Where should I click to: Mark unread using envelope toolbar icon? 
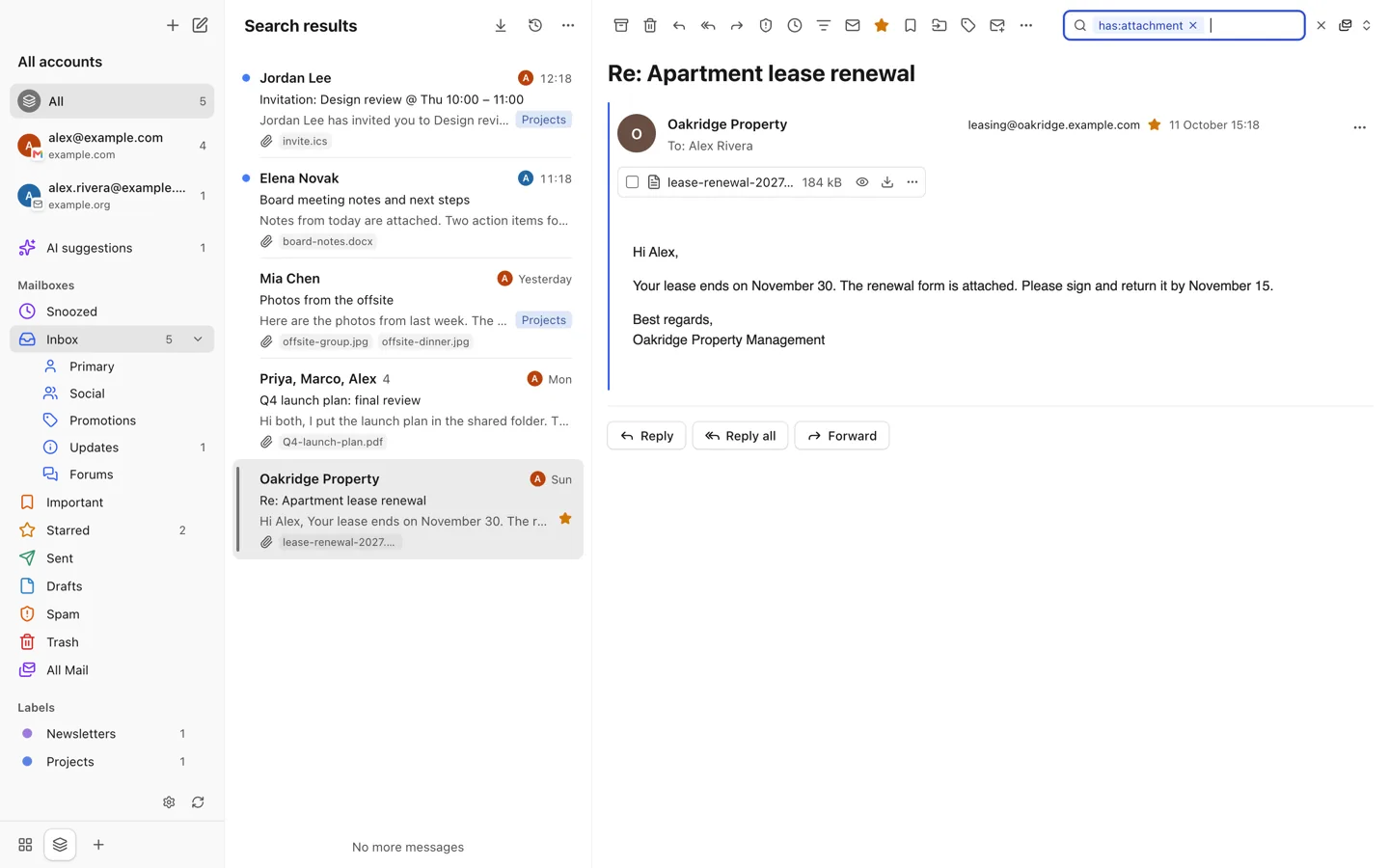[x=853, y=26]
